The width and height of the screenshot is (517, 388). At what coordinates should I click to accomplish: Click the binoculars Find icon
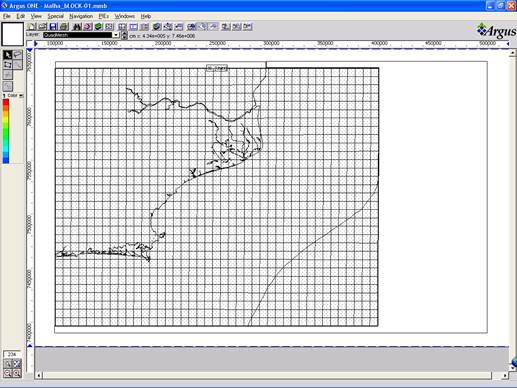pyautogui.click(x=77, y=27)
